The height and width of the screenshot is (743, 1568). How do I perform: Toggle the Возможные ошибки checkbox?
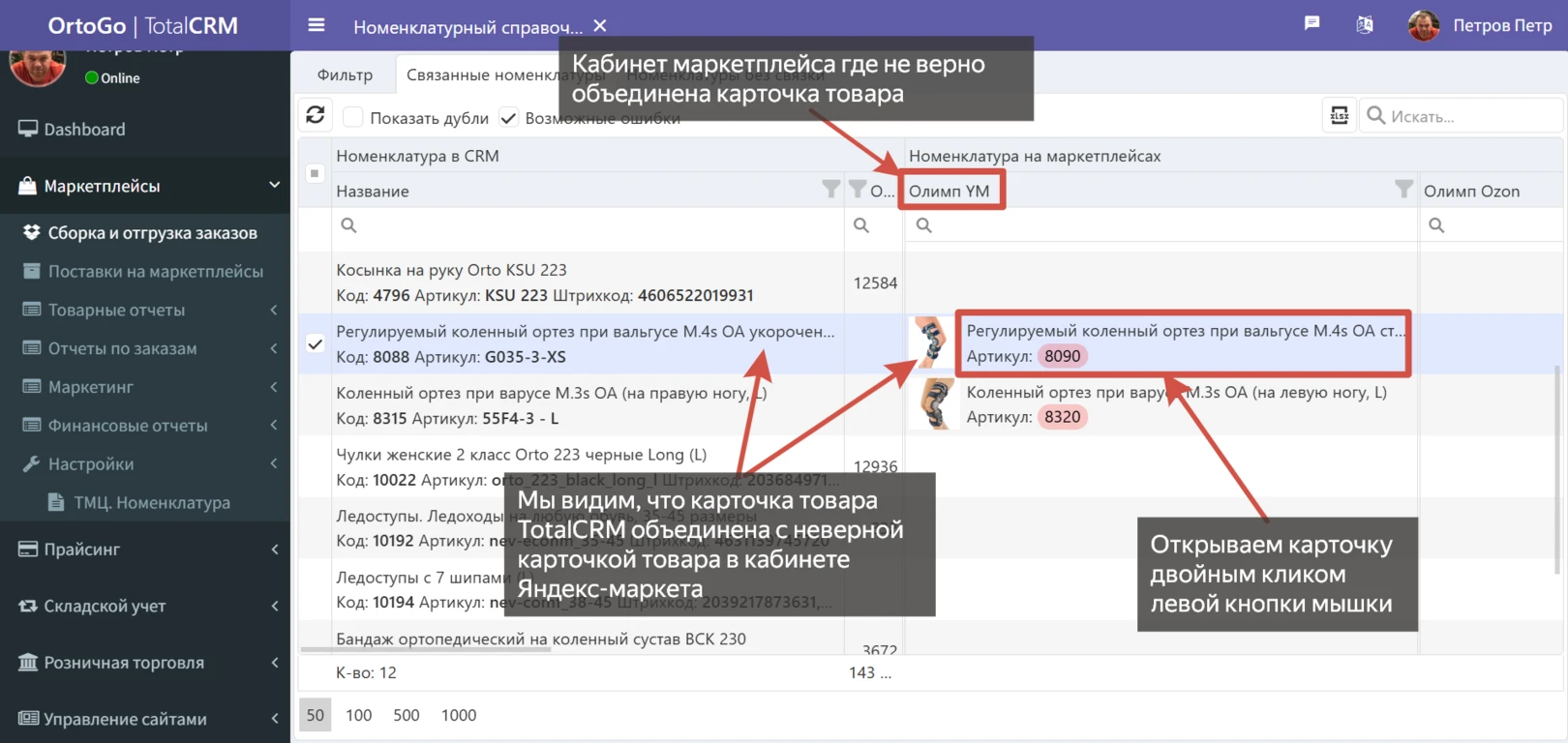(x=508, y=117)
